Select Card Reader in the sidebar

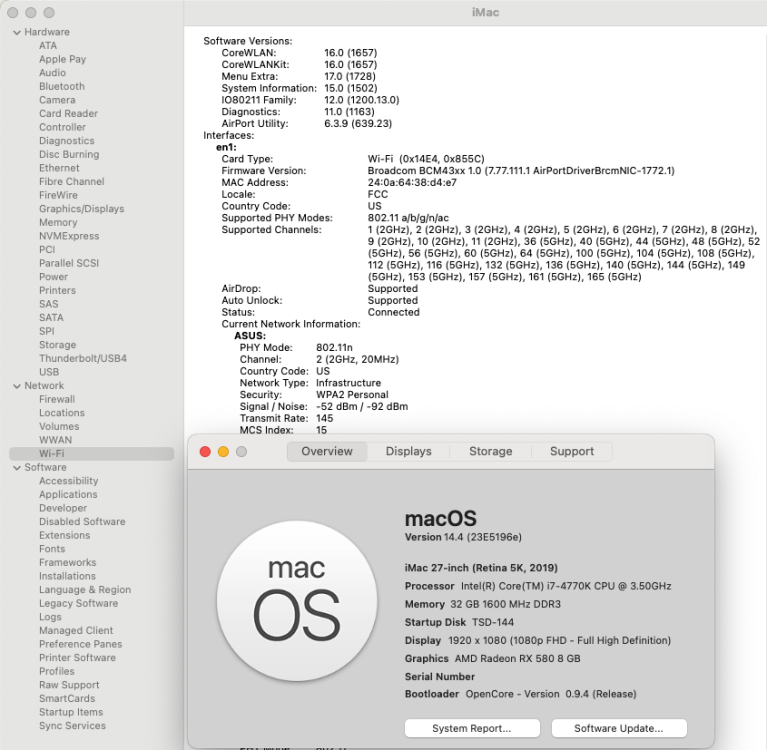tap(68, 114)
